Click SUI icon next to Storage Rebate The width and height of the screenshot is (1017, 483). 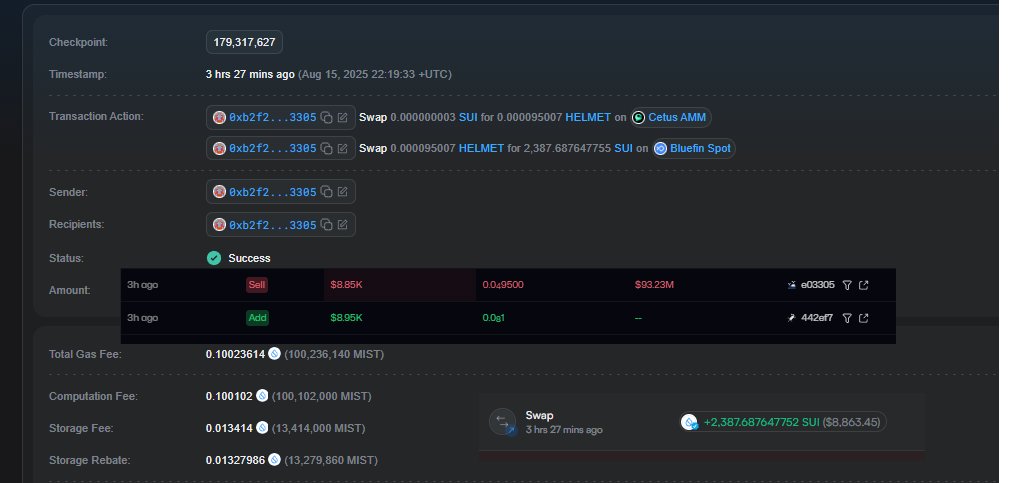pyautogui.click(x=274, y=460)
